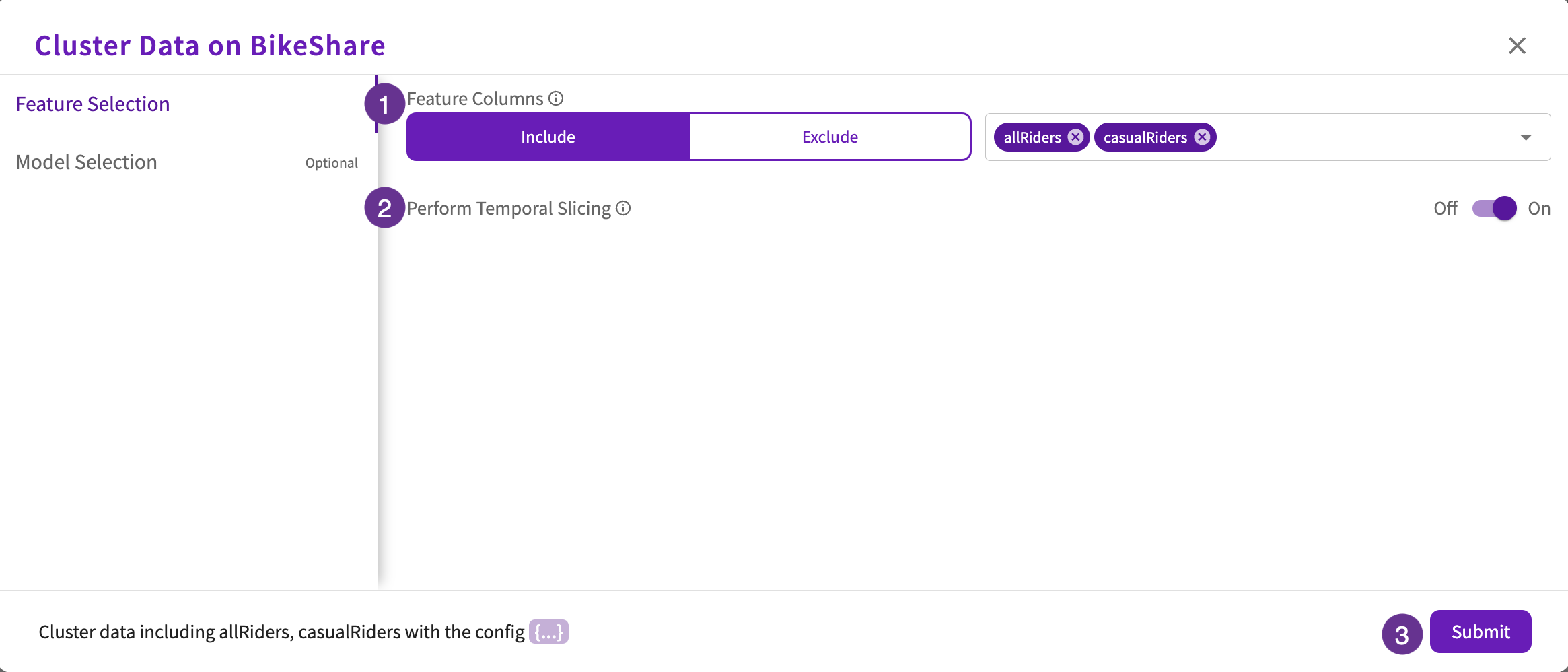Click the step 3 number badge
The height and width of the screenshot is (672, 1568).
click(1402, 634)
